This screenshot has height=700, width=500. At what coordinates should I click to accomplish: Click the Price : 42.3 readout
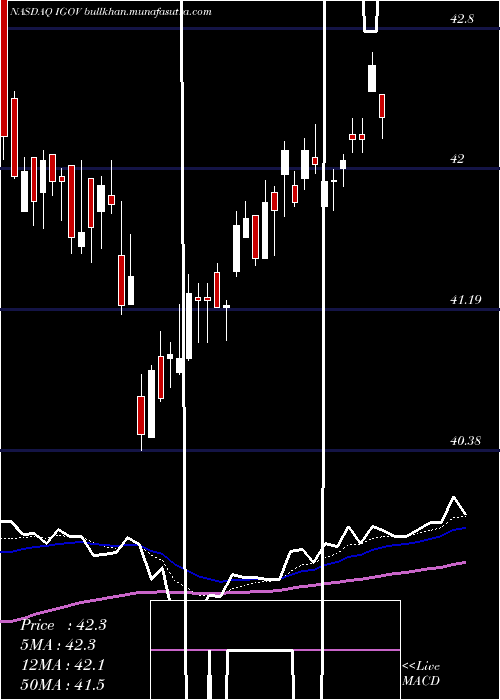pos(63,625)
